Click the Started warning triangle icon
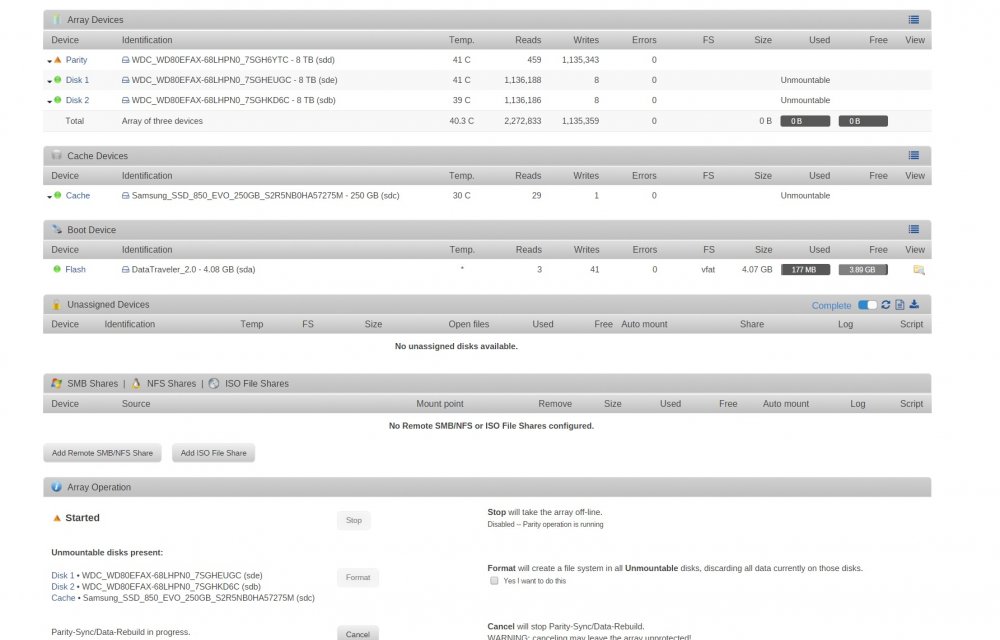The image size is (1000, 640). click(57, 518)
